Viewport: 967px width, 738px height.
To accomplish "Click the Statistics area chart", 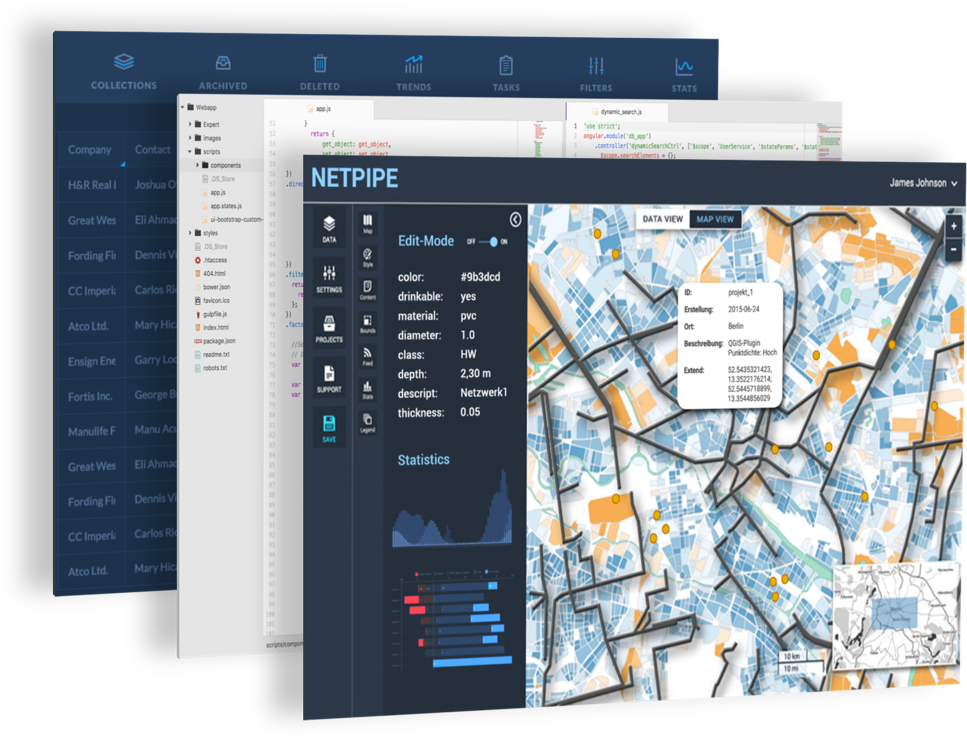I will coord(452,509).
